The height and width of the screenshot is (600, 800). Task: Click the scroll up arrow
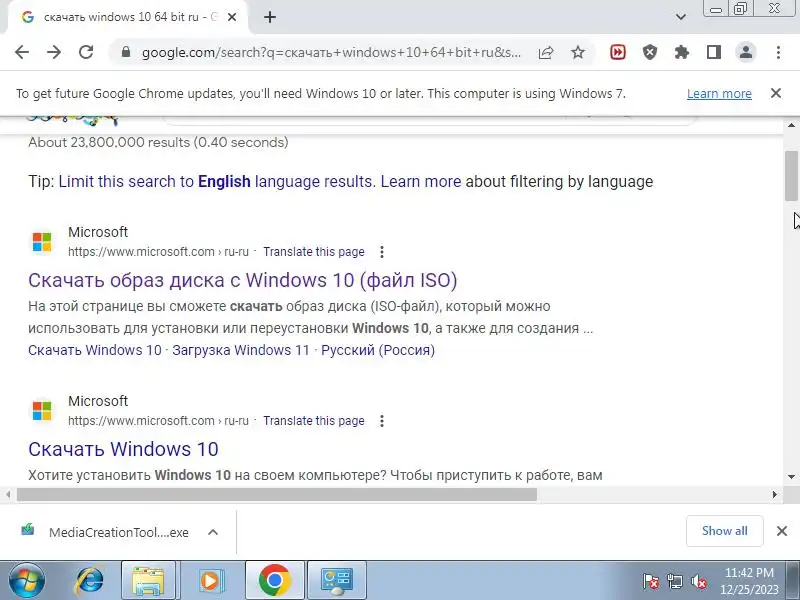coord(791,125)
